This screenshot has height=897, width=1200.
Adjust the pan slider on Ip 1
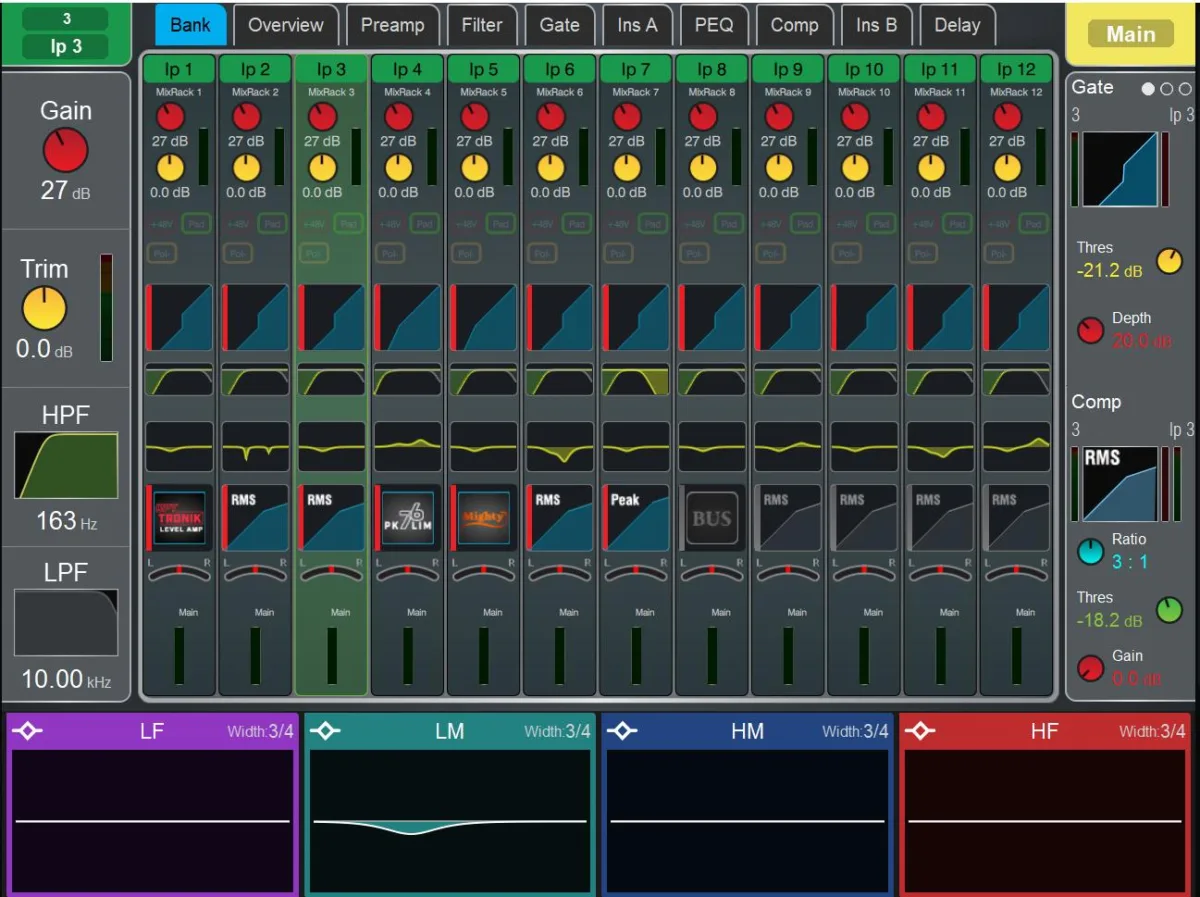pos(179,571)
